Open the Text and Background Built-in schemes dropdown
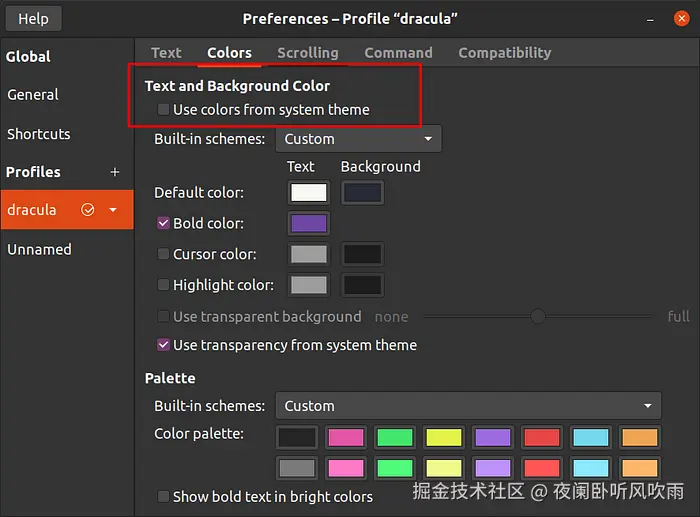Image resolution: width=700 pixels, height=517 pixels. pyautogui.click(x=358, y=139)
